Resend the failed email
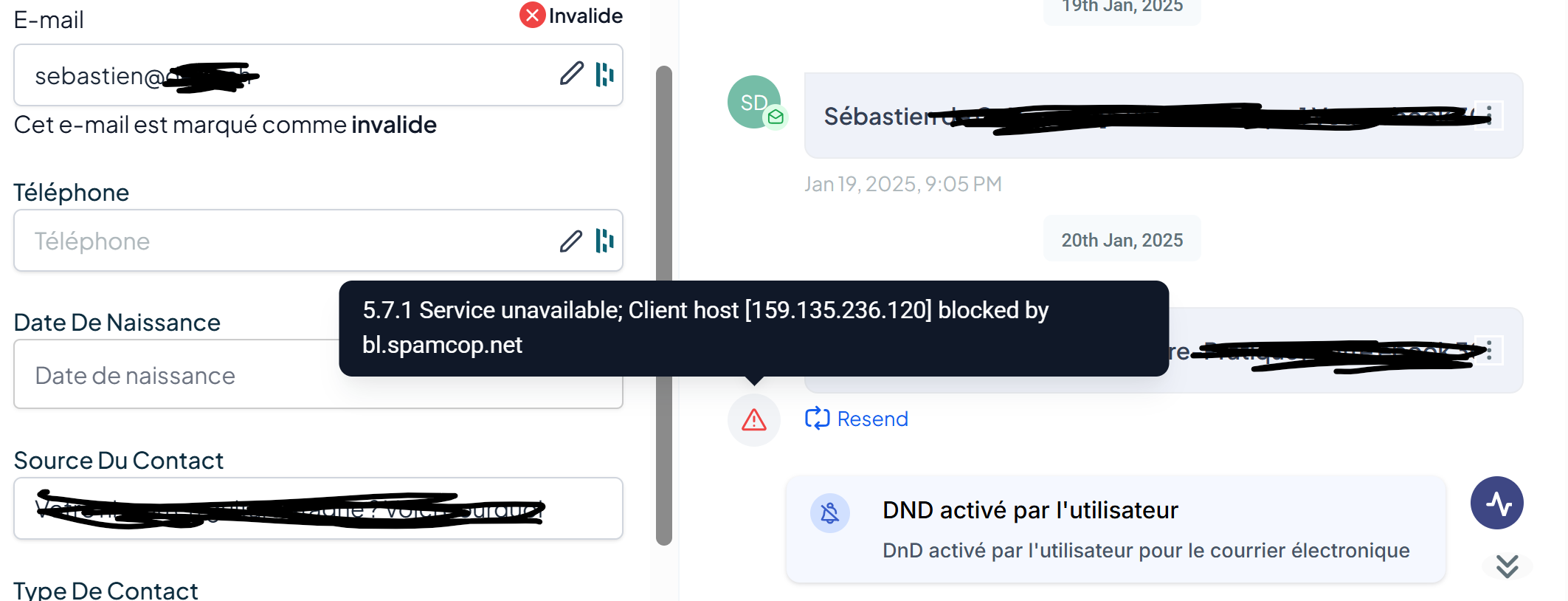The image size is (1568, 601). tap(856, 419)
